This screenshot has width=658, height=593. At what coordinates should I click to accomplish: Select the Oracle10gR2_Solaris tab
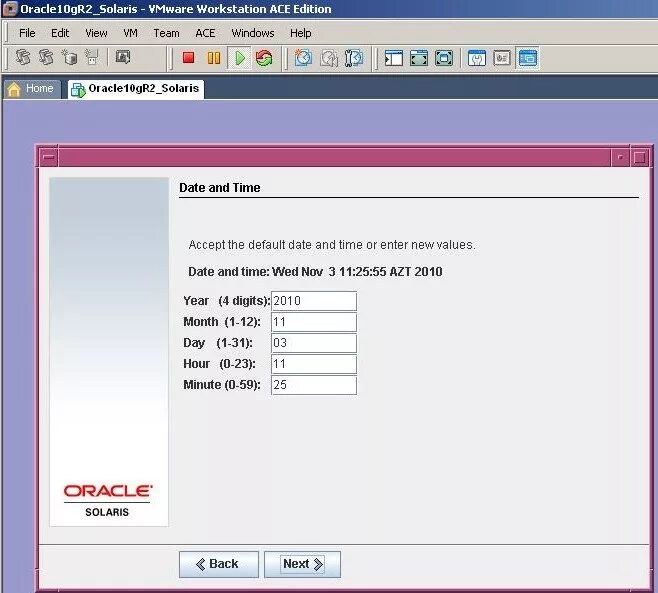[136, 89]
